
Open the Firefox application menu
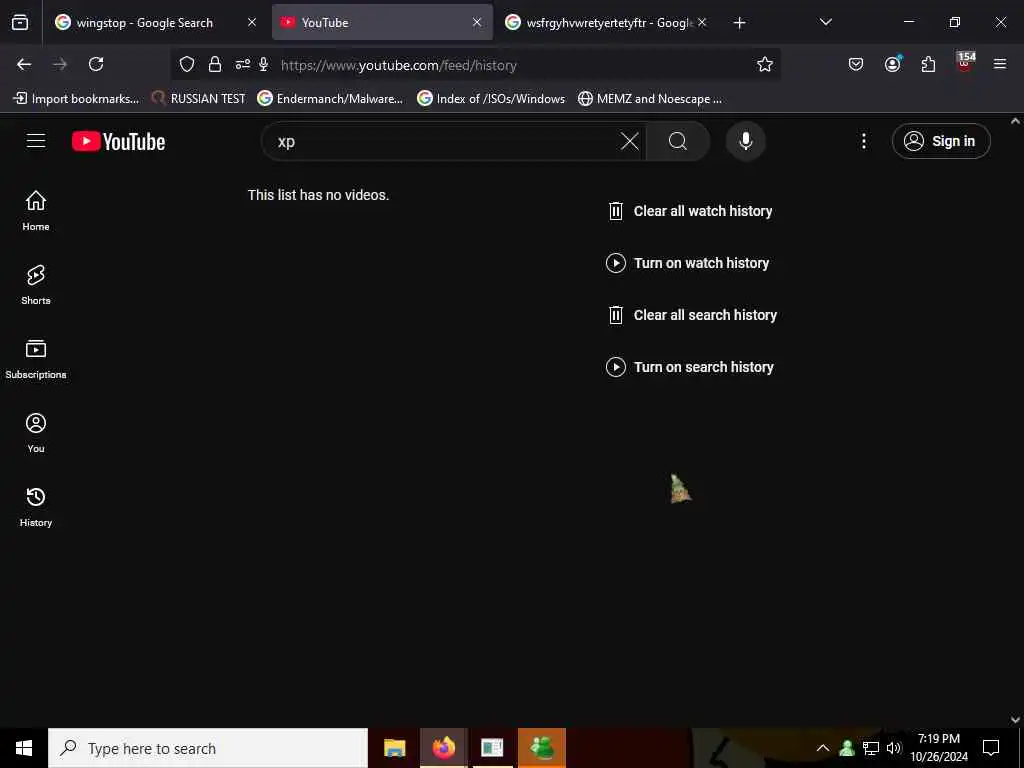pyautogui.click(x=1000, y=64)
